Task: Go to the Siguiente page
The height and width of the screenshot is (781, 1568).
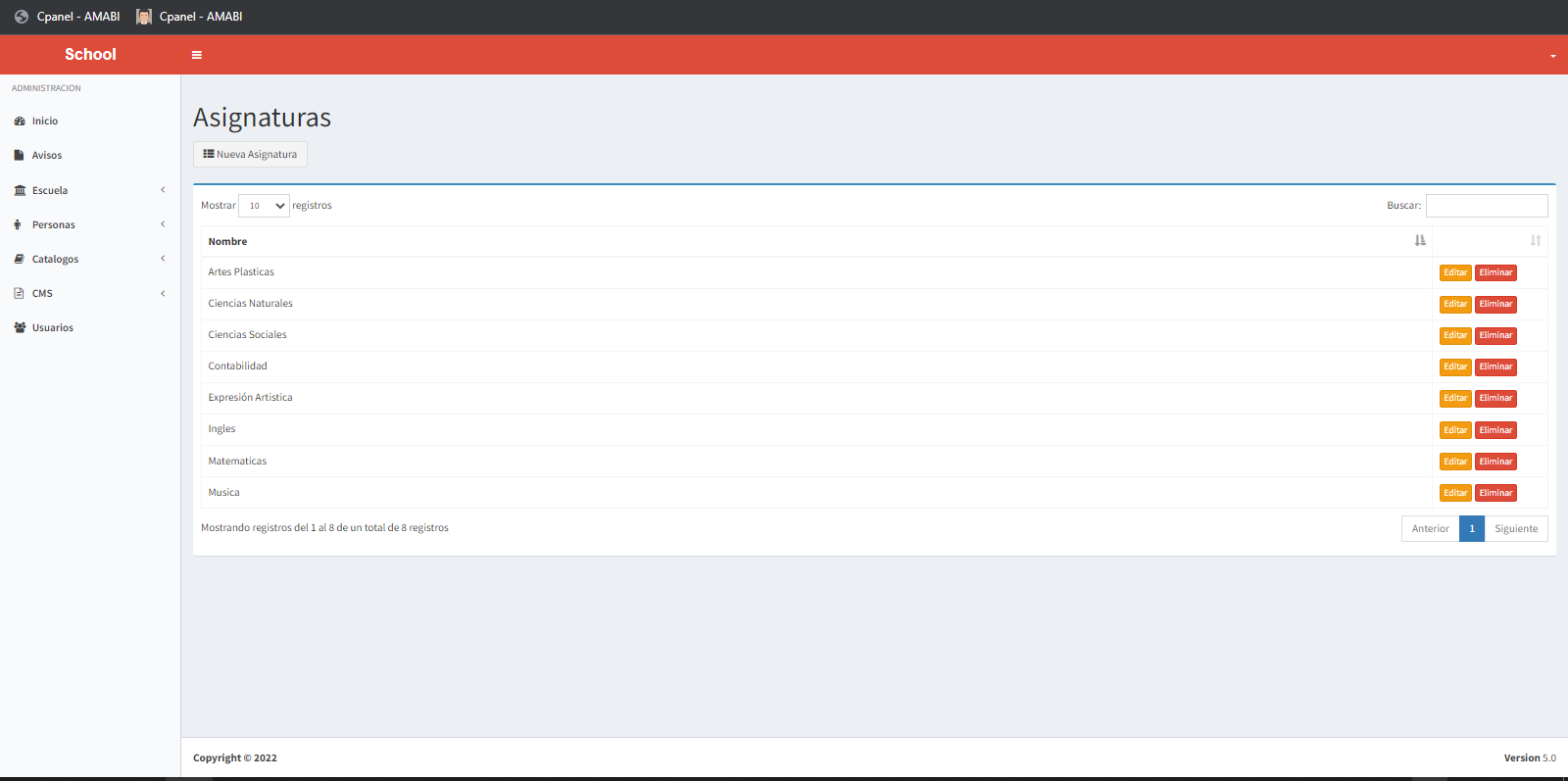Action: pos(1515,529)
